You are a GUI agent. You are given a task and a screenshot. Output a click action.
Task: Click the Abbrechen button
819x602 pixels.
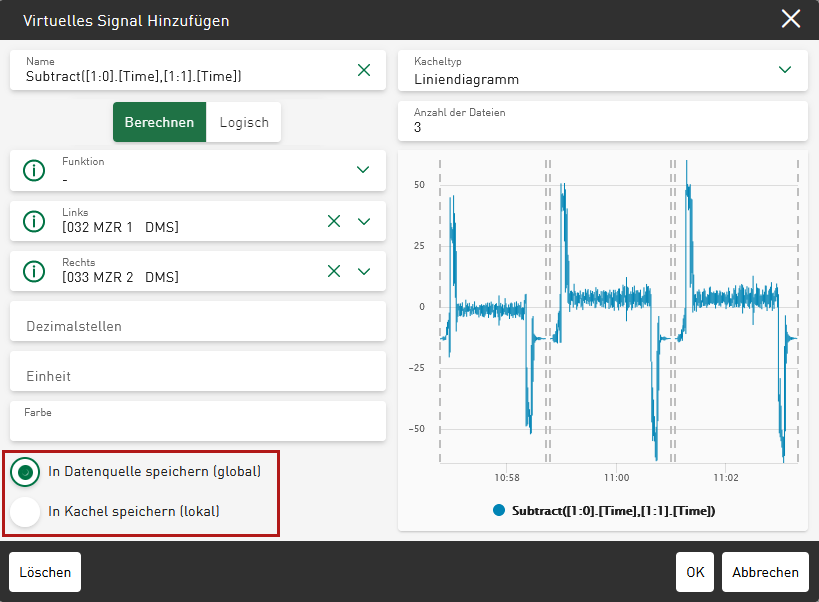pyautogui.click(x=765, y=572)
